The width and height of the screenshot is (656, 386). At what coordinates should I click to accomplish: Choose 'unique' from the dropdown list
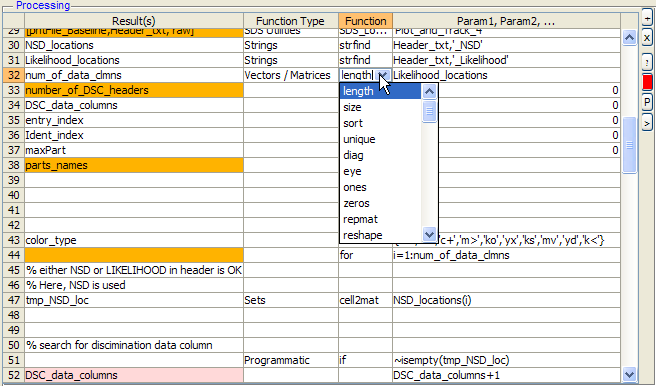tap(380, 139)
